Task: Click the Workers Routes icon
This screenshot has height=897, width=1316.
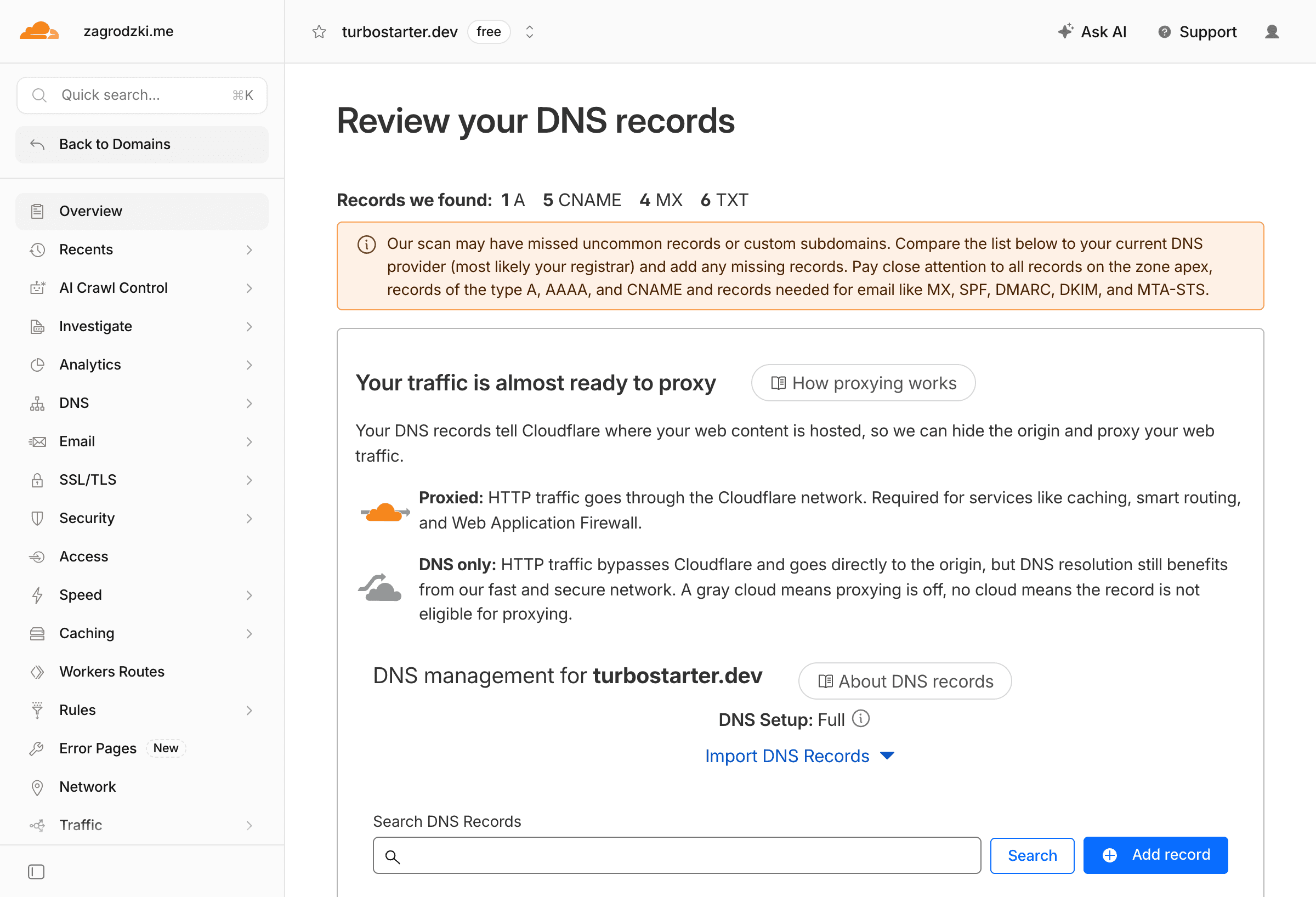Action: (37, 672)
